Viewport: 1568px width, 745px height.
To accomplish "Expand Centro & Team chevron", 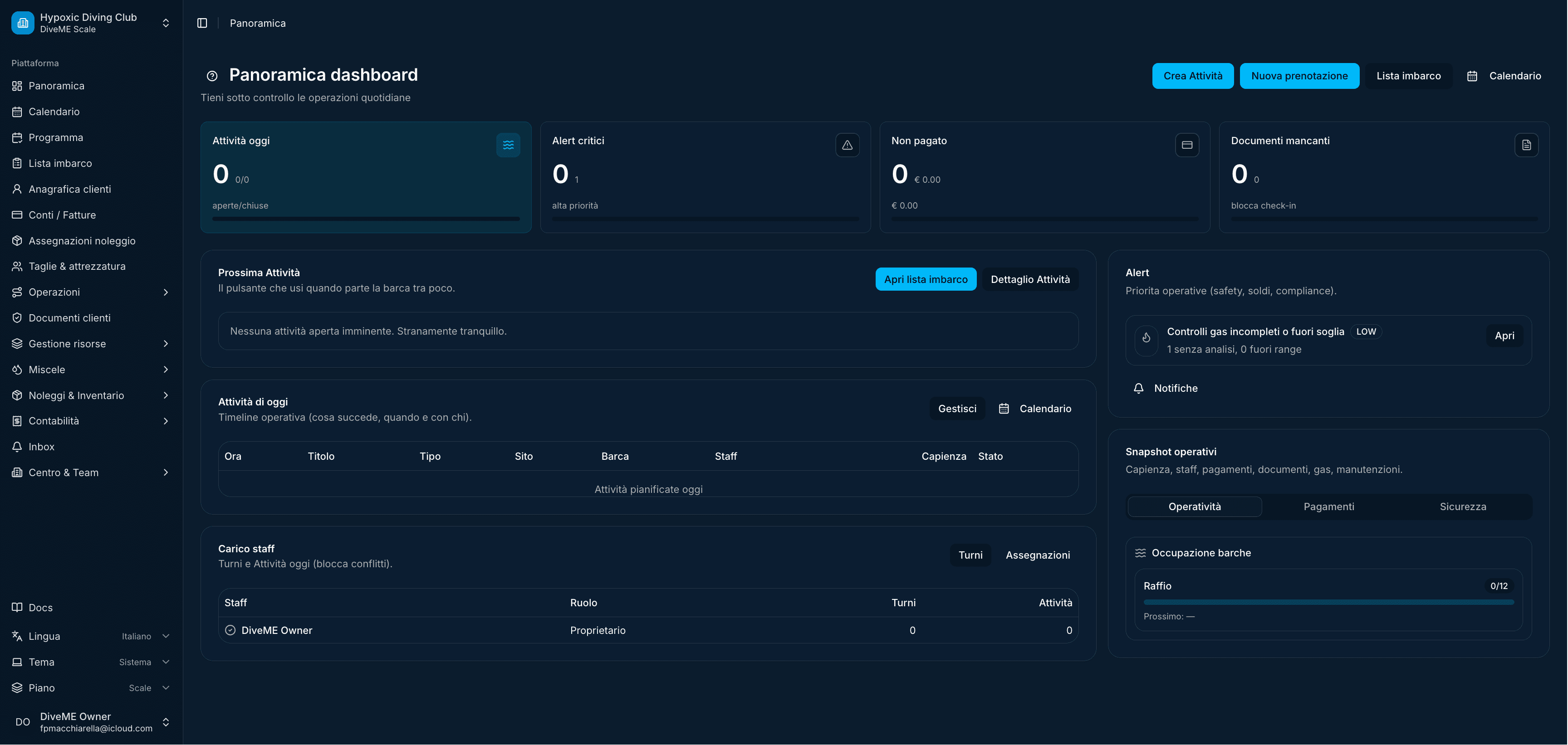I will 166,472.
